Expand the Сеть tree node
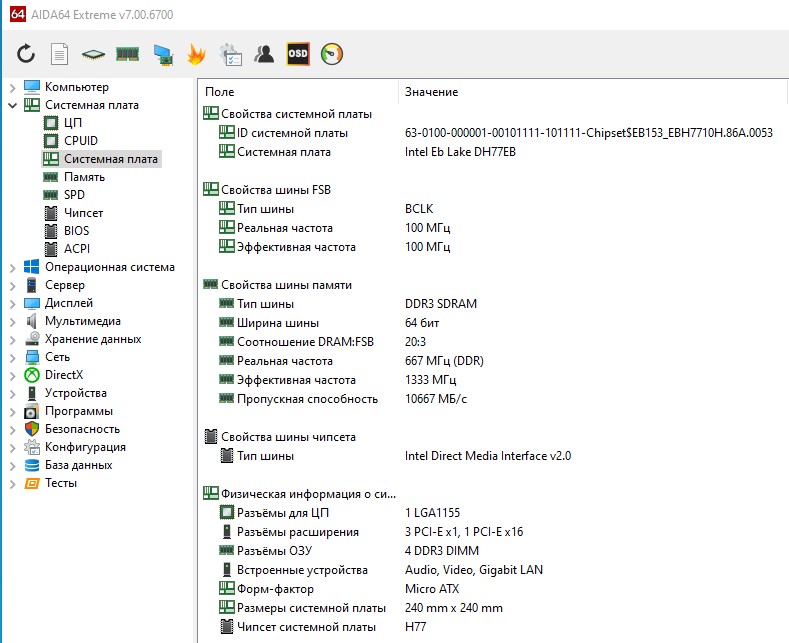The height and width of the screenshot is (643, 789). pyautogui.click(x=13, y=358)
